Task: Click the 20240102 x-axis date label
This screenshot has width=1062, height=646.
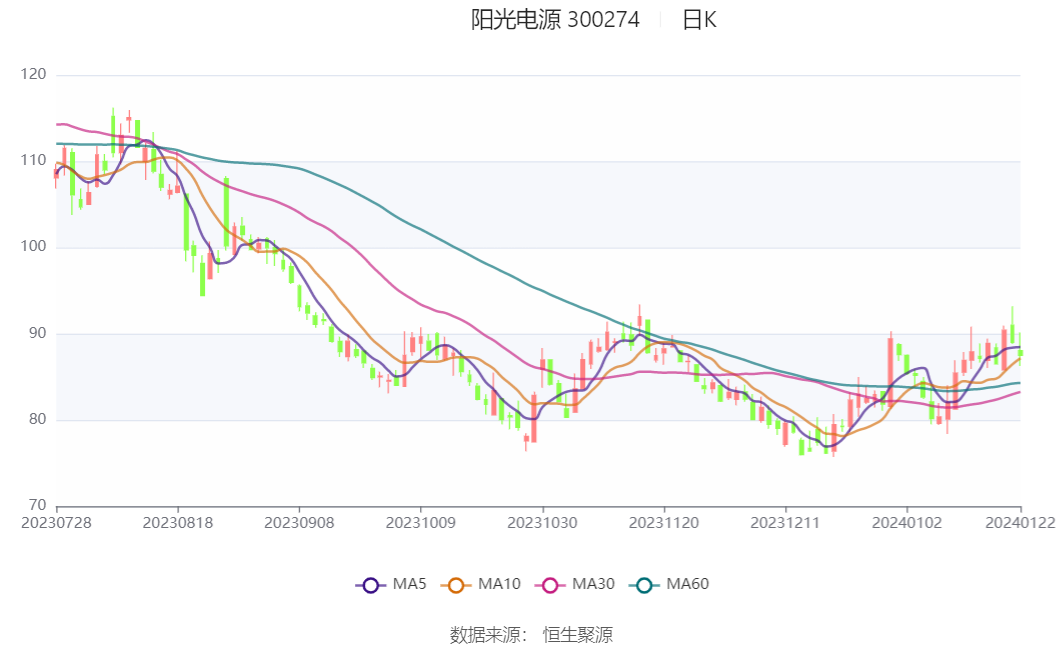Action: coord(907,523)
